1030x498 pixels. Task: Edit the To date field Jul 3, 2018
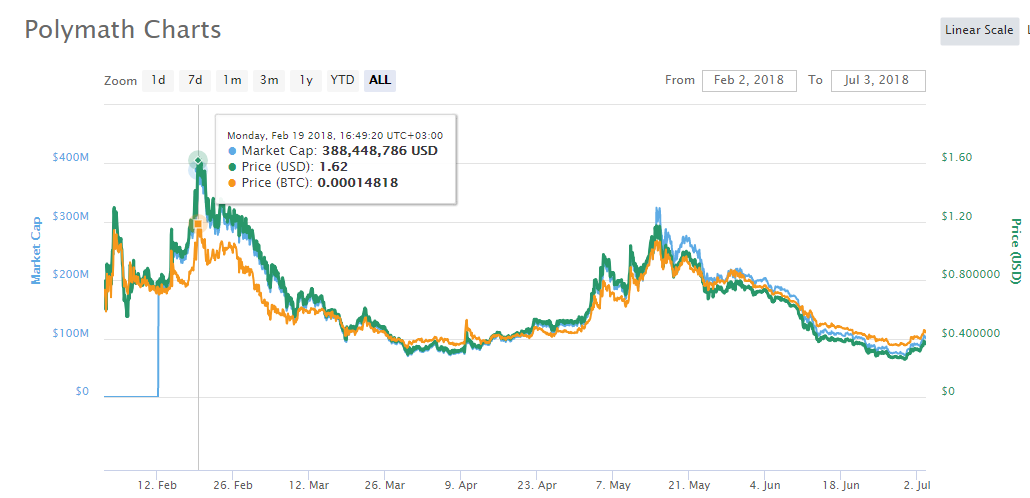878,80
